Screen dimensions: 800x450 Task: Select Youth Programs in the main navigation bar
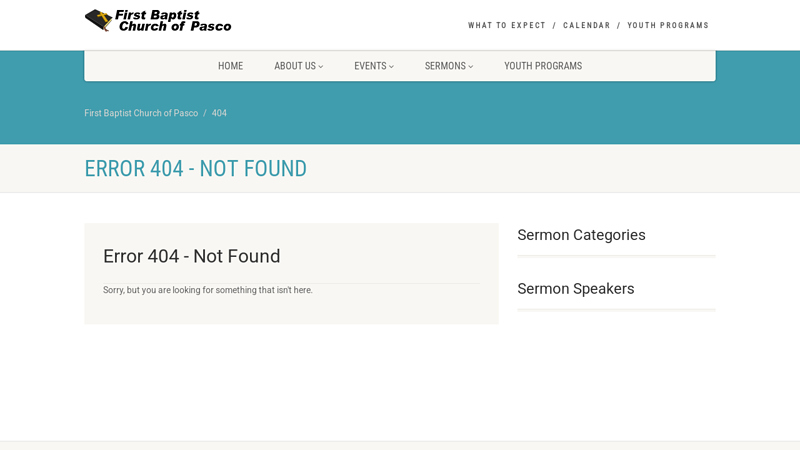point(543,66)
